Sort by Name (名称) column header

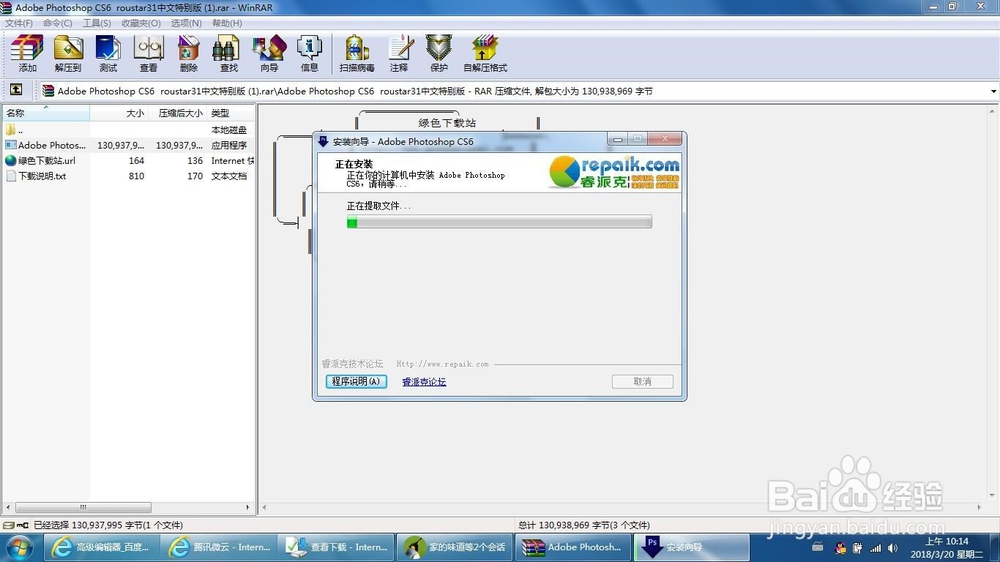(46, 113)
